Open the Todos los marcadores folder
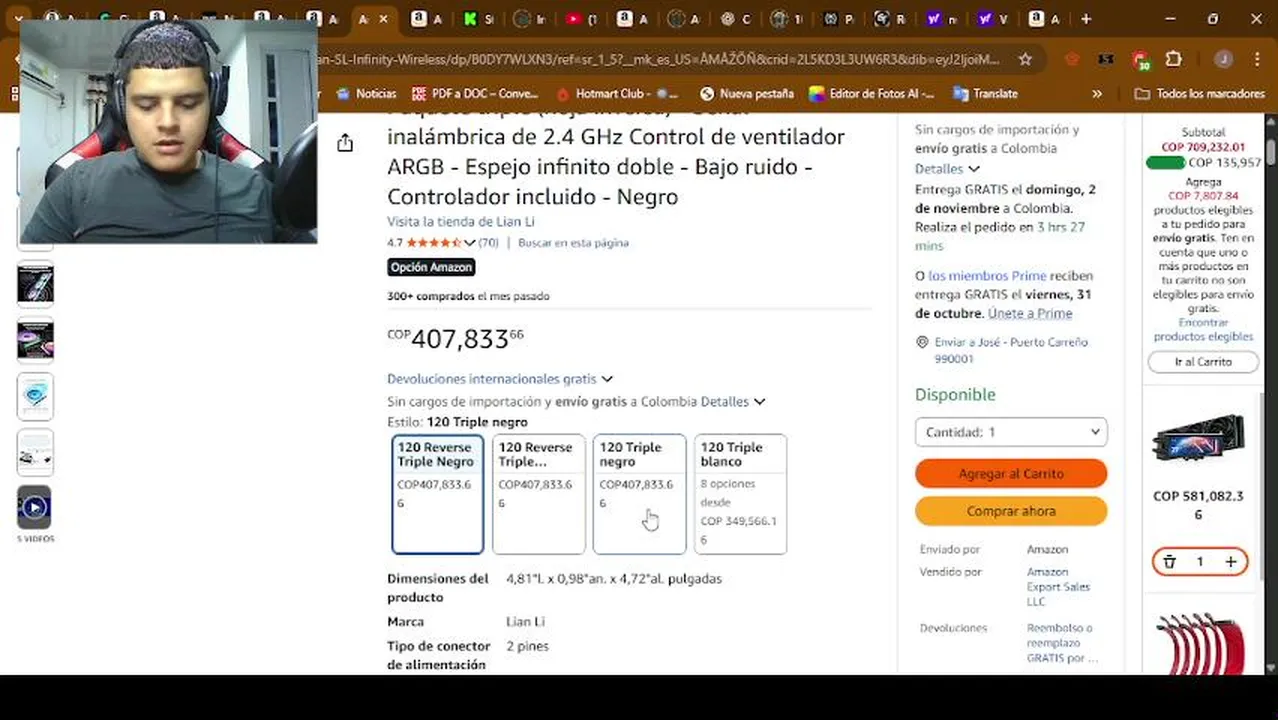This screenshot has width=1278, height=720. 1200,93
